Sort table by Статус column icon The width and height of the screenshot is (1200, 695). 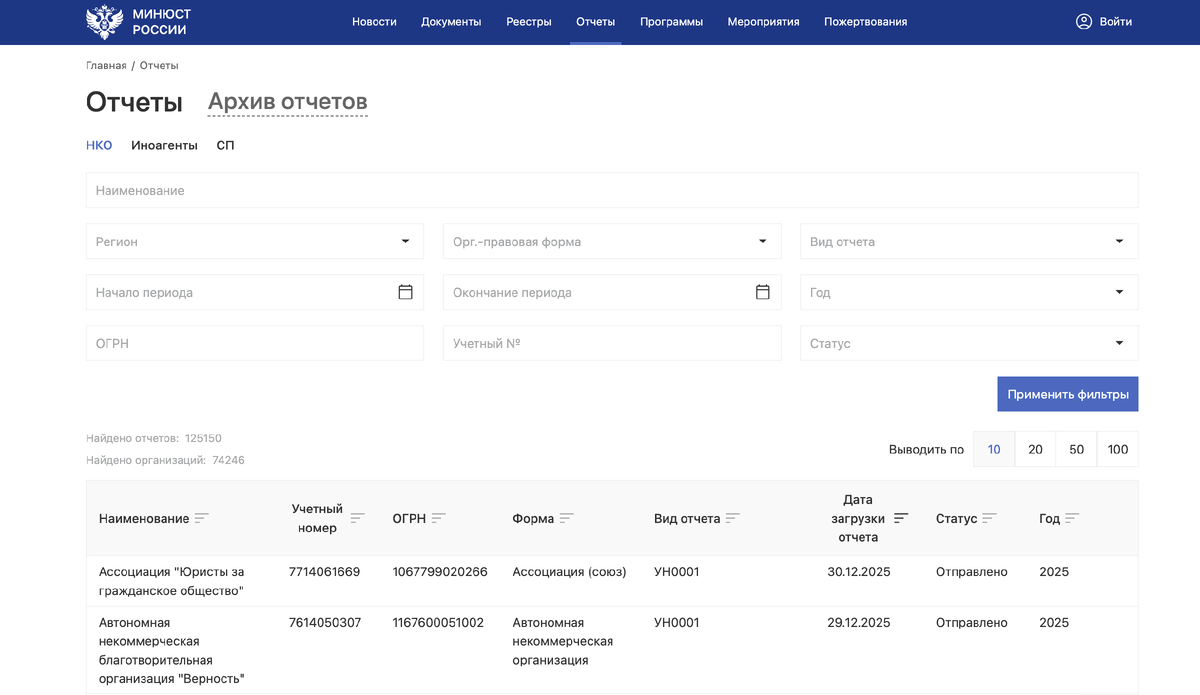point(989,518)
